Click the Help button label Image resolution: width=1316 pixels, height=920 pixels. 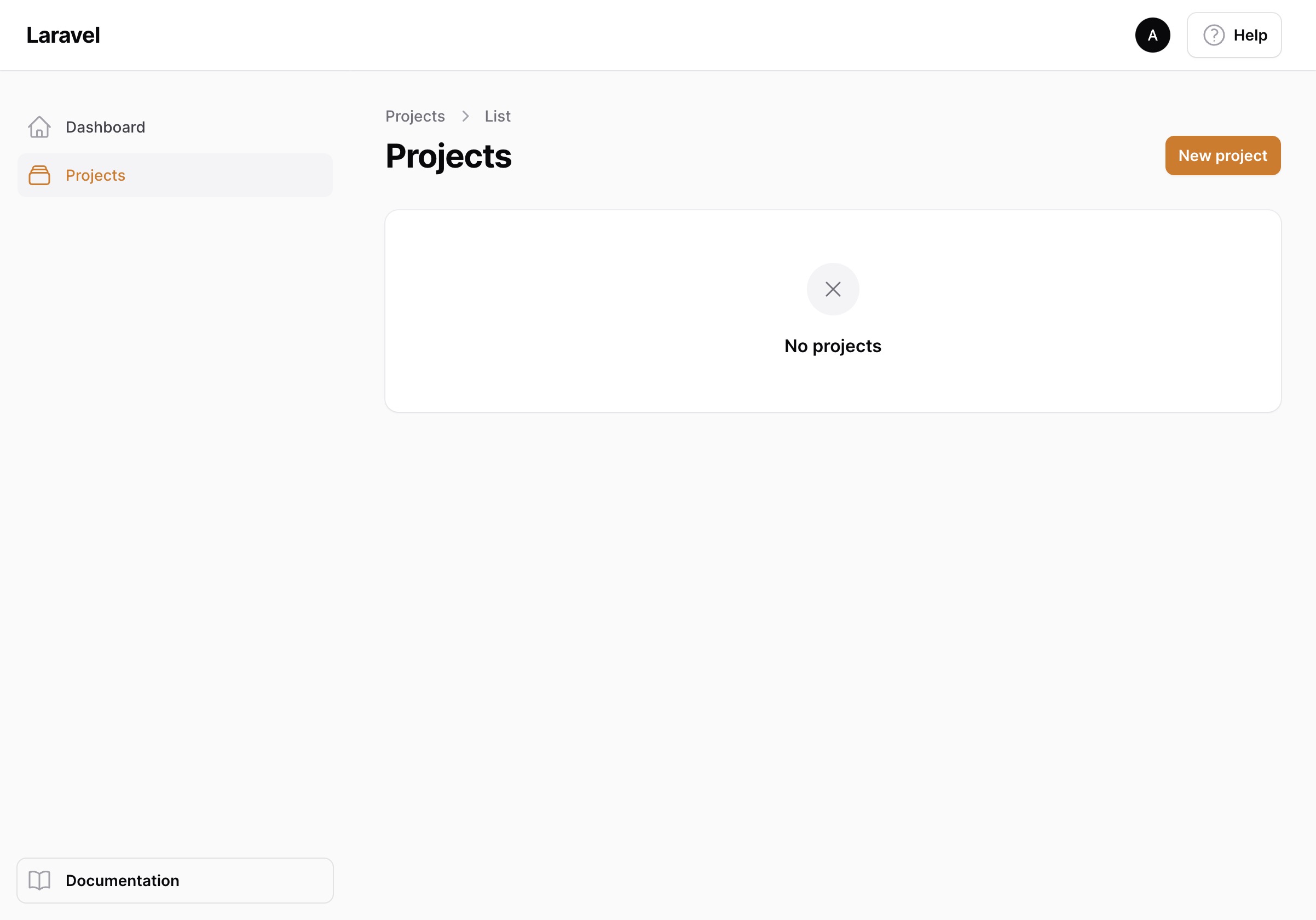point(1250,35)
